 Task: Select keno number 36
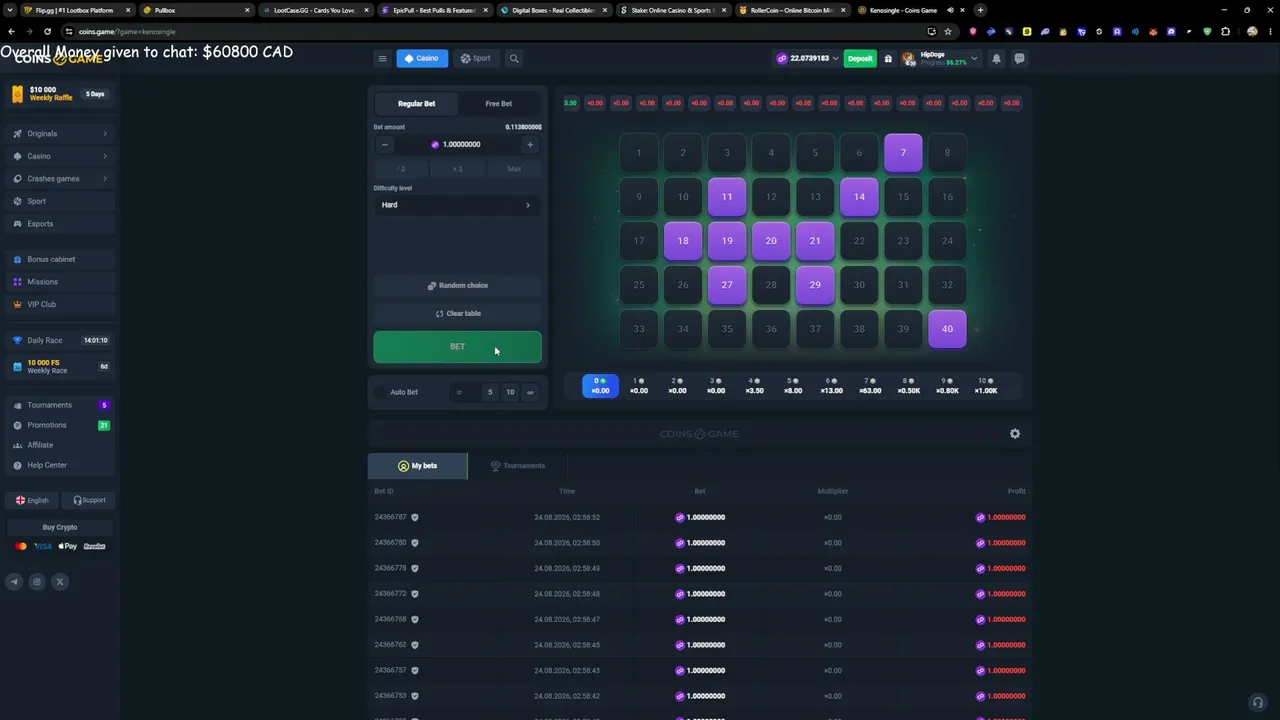pos(771,329)
